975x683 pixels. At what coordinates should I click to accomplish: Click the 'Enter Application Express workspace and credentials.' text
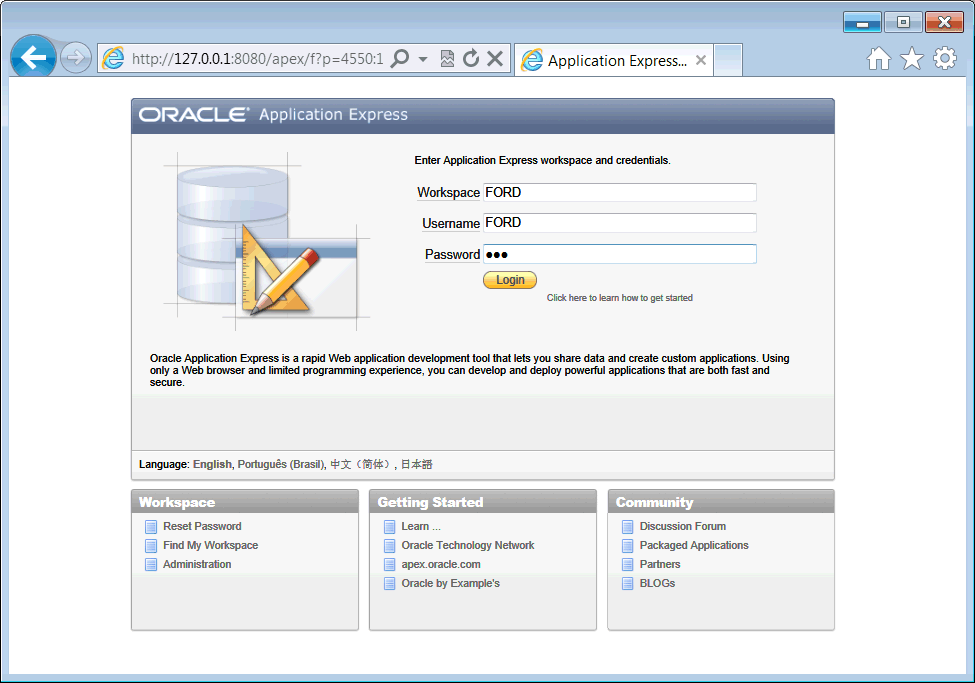click(x=542, y=160)
